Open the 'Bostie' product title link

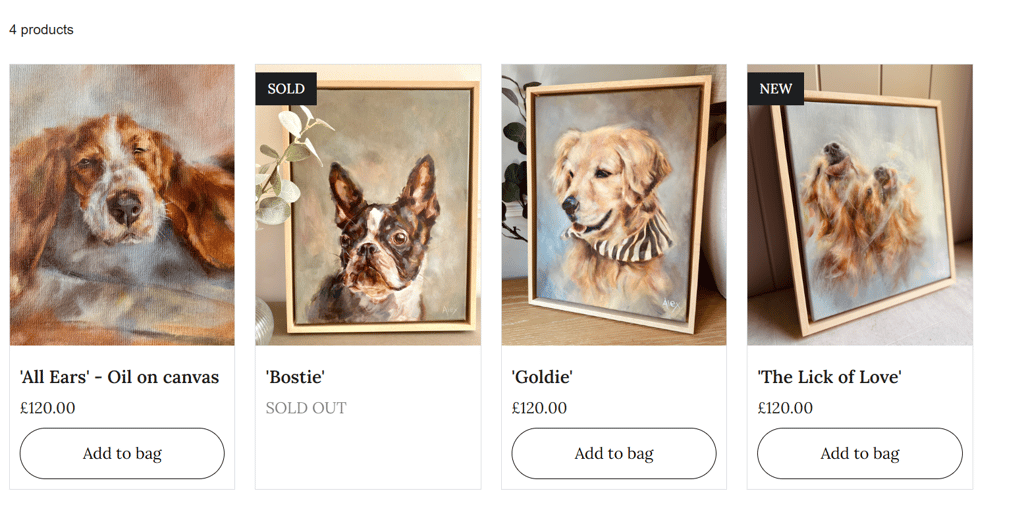click(x=295, y=377)
